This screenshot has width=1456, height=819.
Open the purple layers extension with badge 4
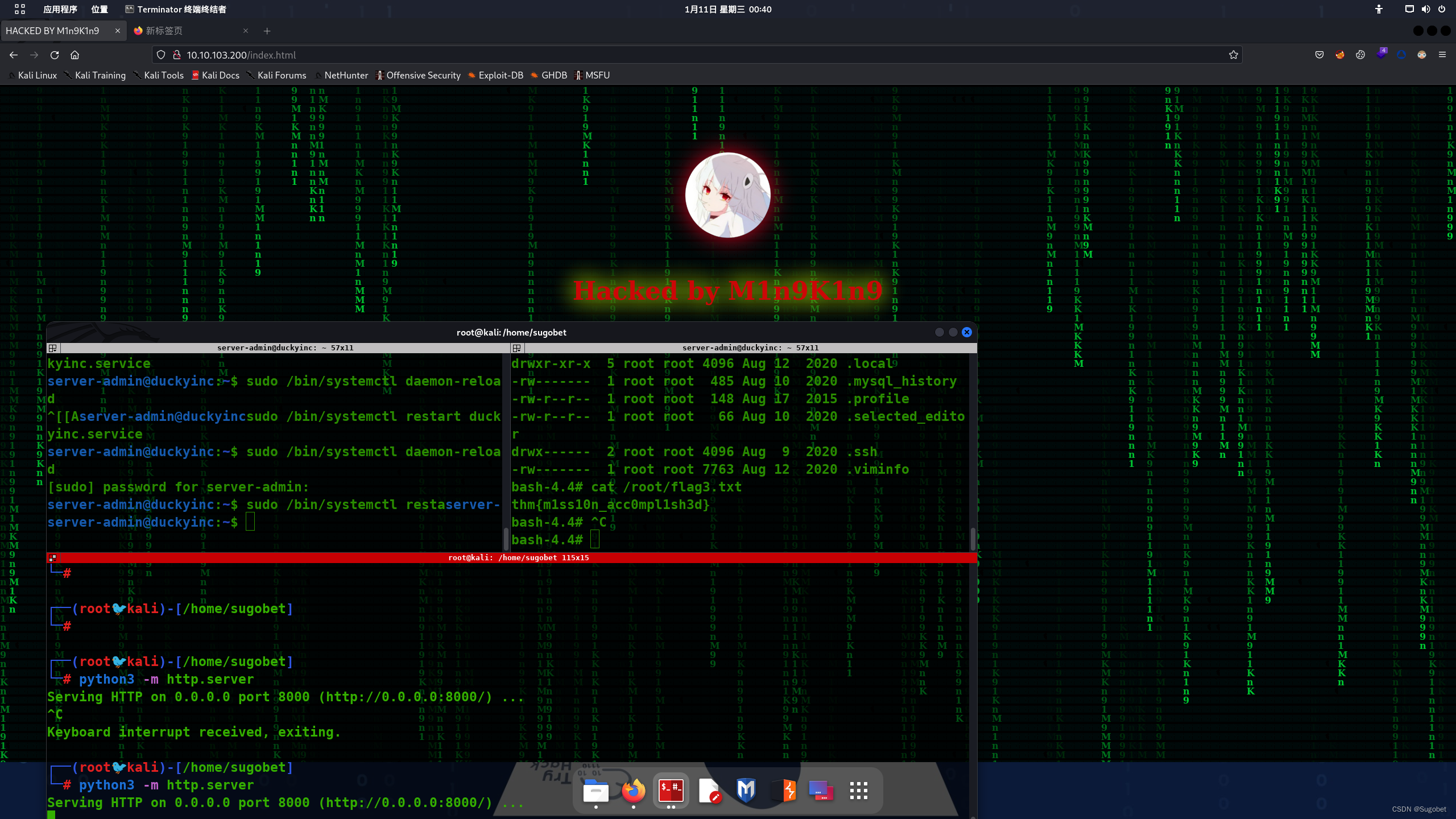point(1381,55)
